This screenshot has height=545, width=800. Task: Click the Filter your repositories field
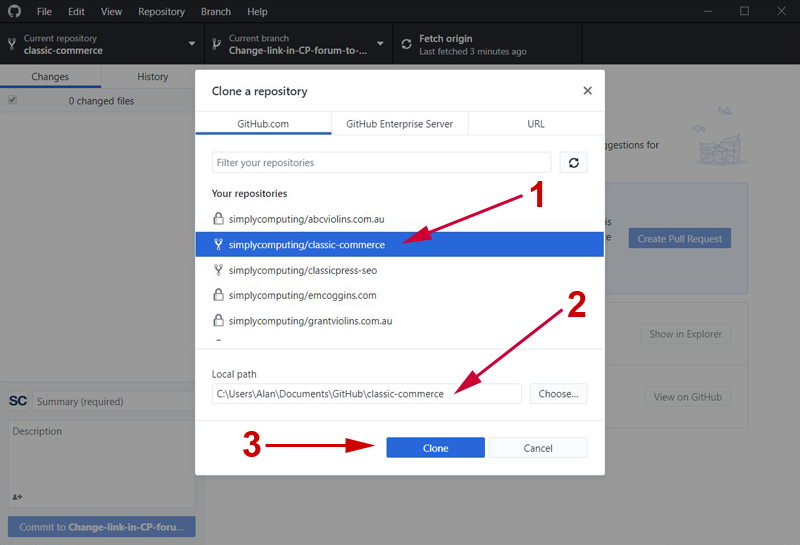coord(381,162)
